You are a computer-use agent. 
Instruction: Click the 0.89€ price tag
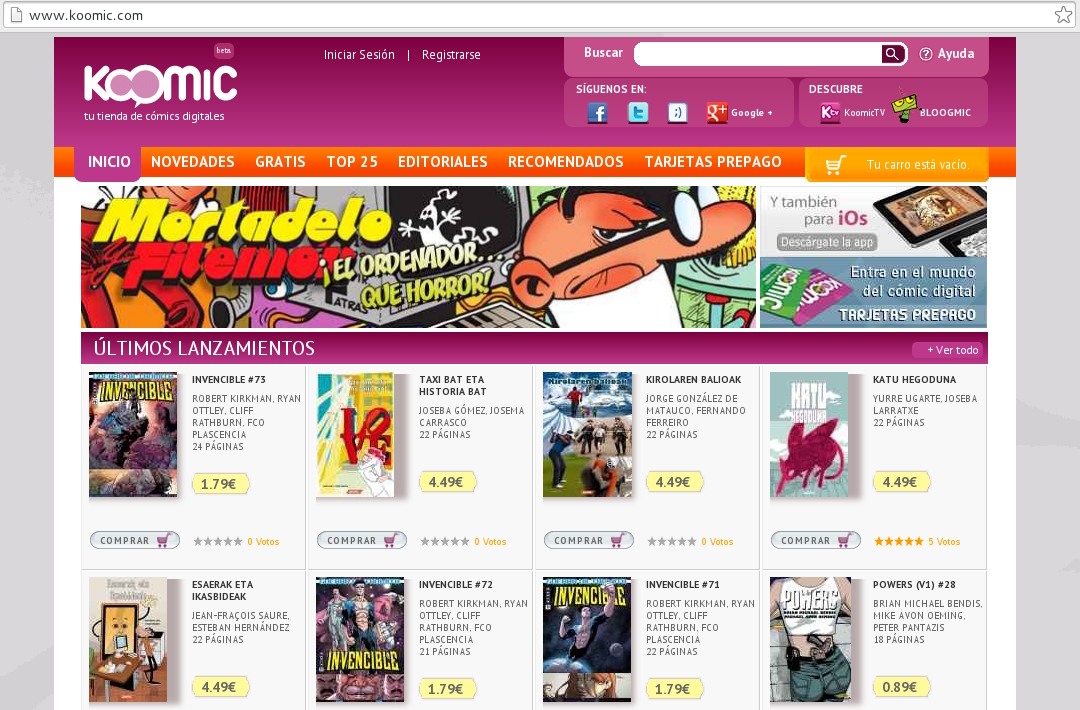(900, 687)
